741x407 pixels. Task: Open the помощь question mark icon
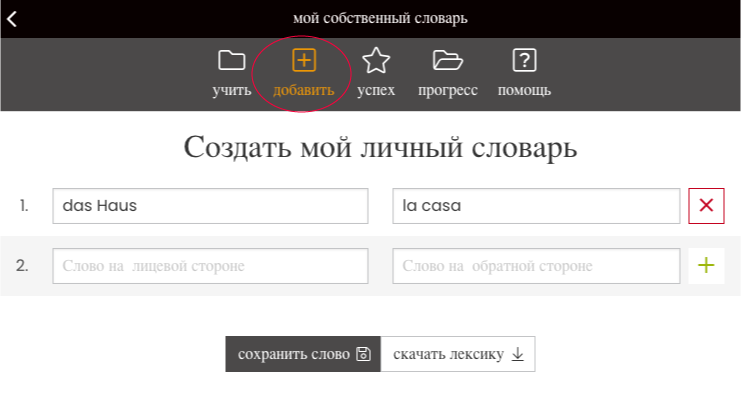[x=524, y=60]
